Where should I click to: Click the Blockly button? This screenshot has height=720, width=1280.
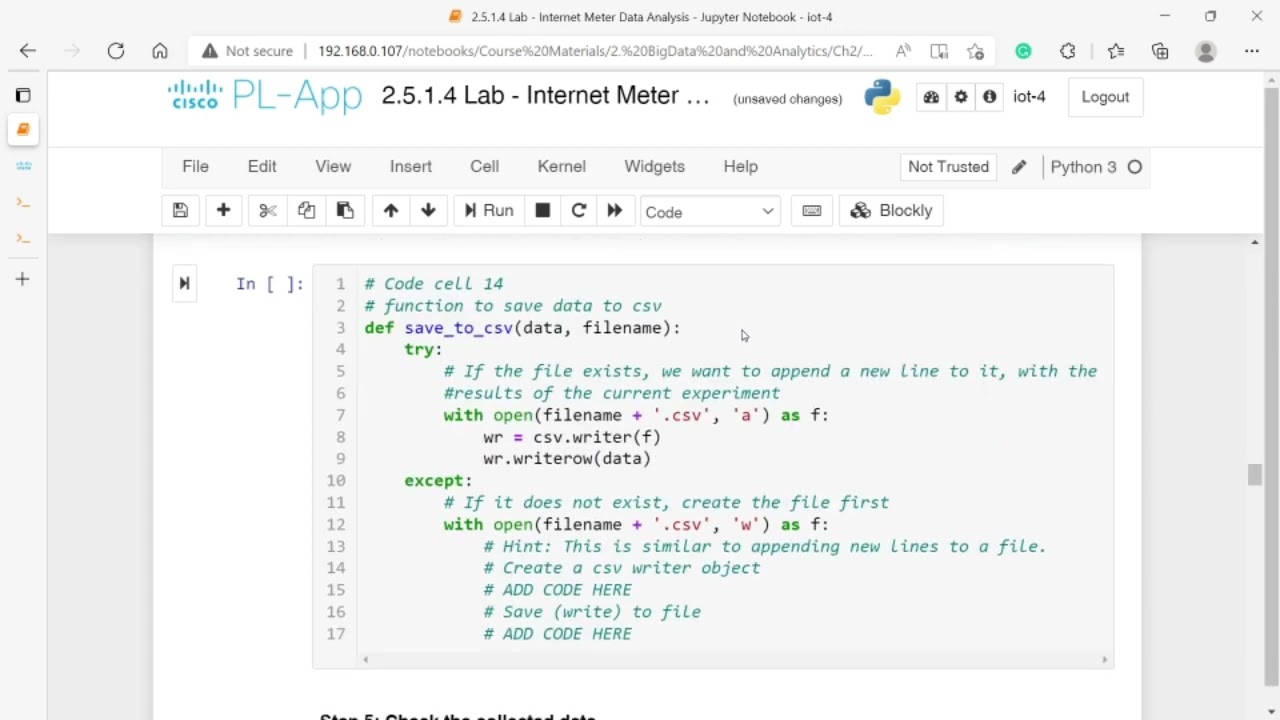[891, 211]
